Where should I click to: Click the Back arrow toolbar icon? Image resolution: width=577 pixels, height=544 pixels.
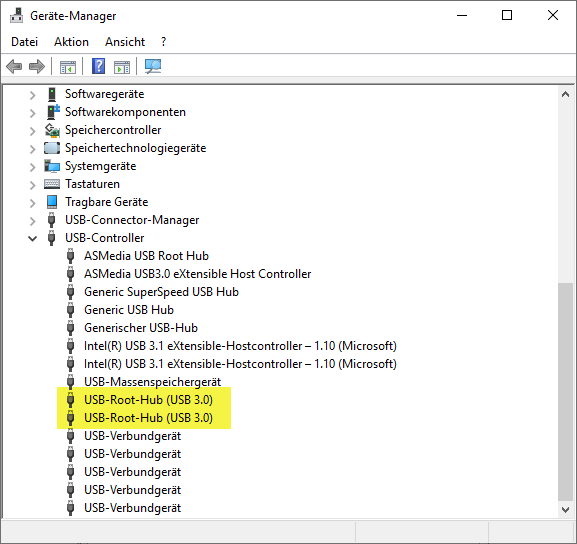point(14,67)
